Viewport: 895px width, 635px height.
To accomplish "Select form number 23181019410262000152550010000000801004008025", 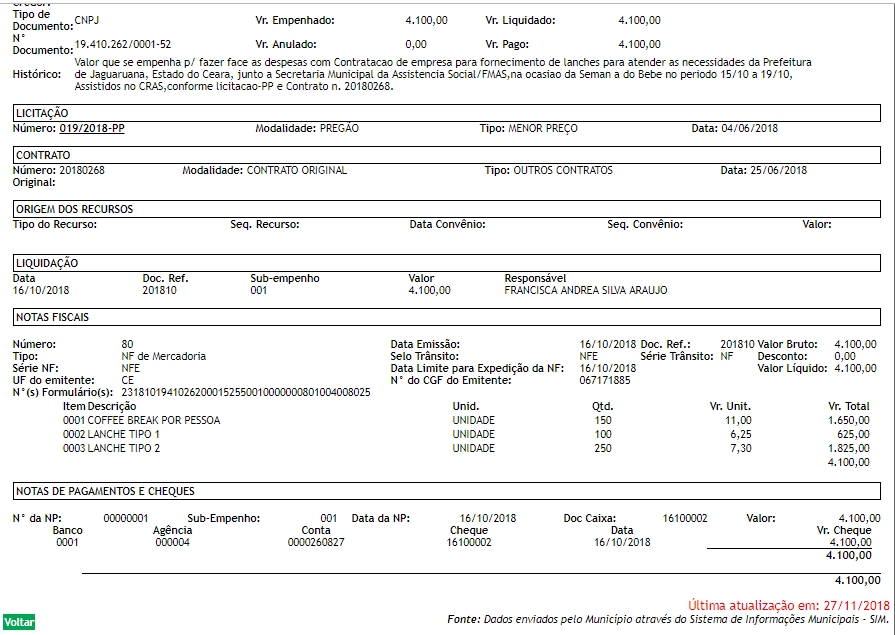I will pyautogui.click(x=246, y=392).
